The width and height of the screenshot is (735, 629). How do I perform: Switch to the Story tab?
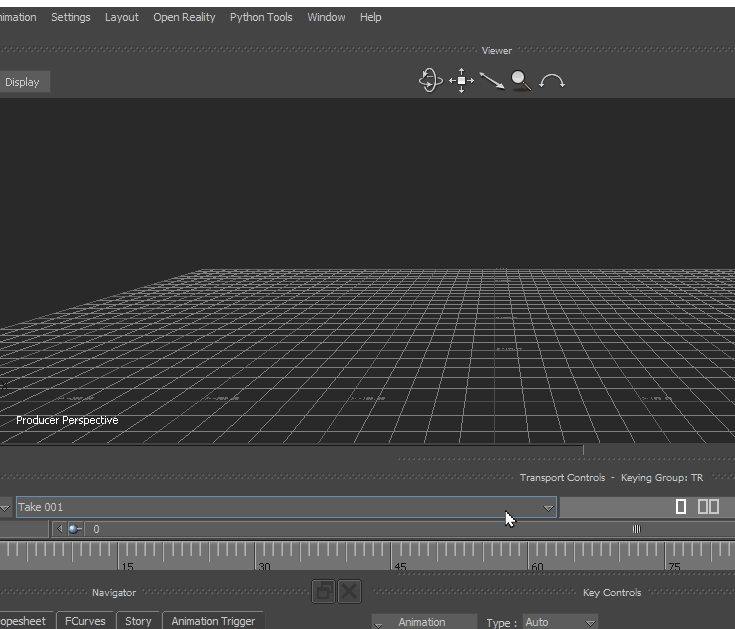point(138,621)
